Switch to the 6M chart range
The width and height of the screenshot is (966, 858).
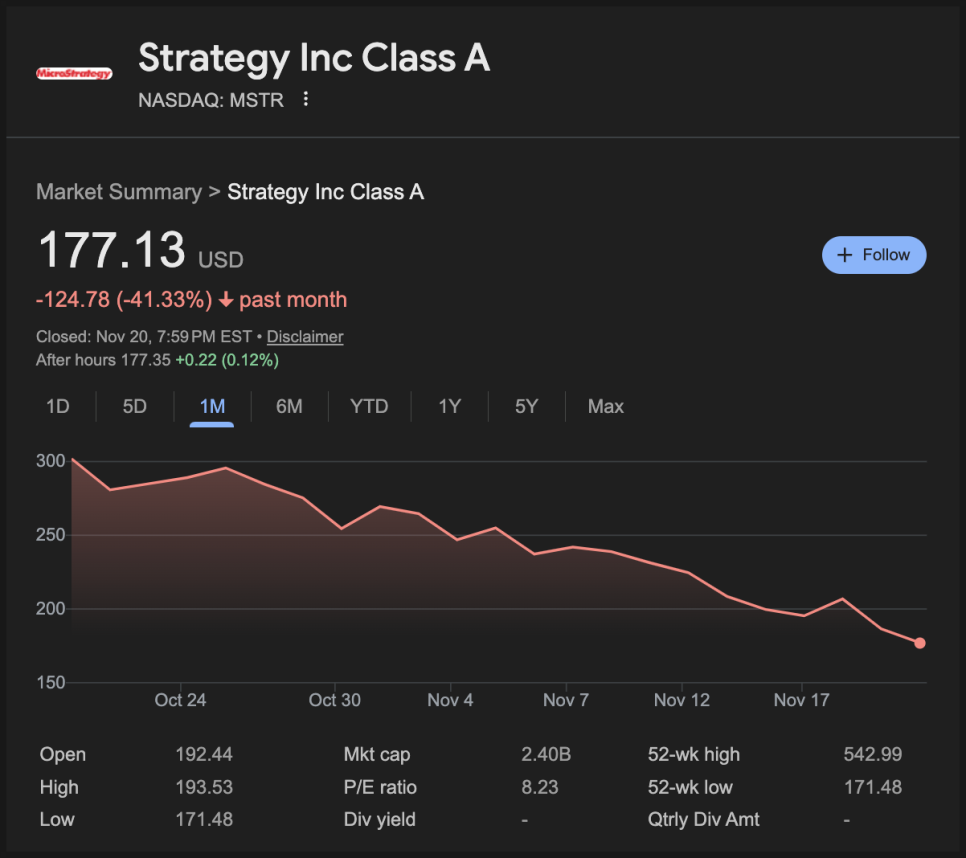coord(289,406)
